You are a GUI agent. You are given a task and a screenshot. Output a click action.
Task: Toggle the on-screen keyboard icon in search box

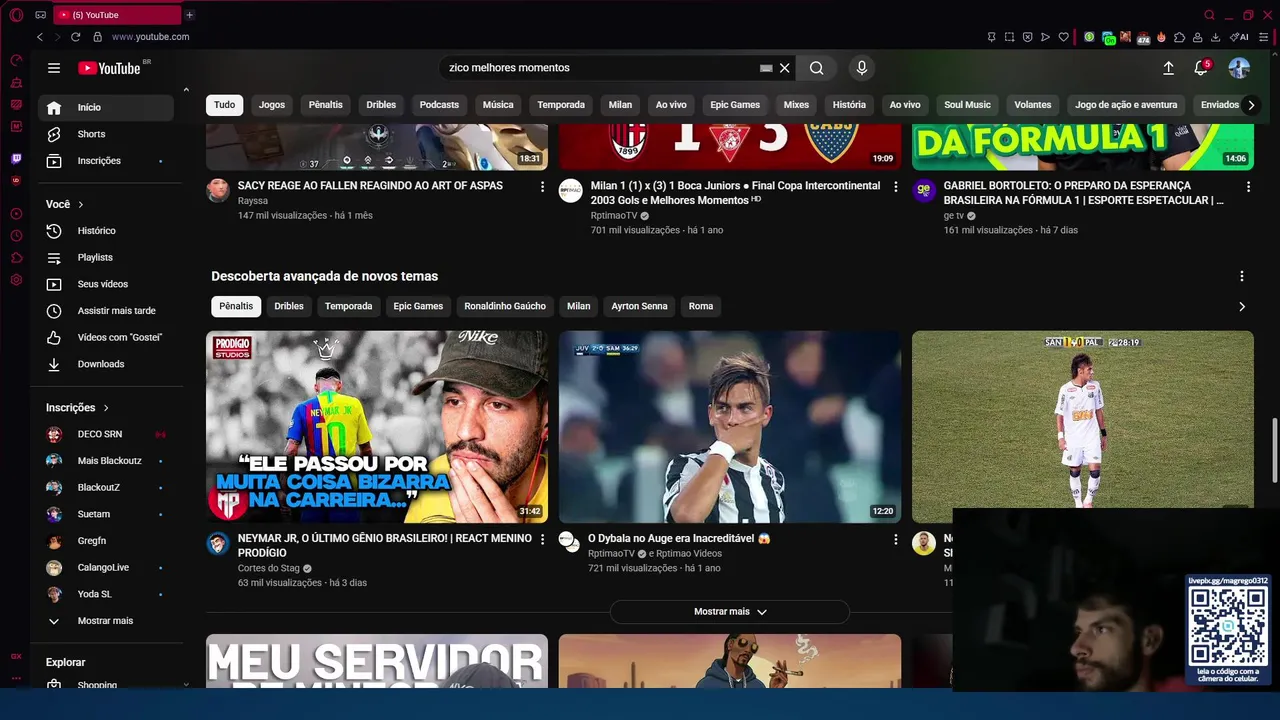766,68
